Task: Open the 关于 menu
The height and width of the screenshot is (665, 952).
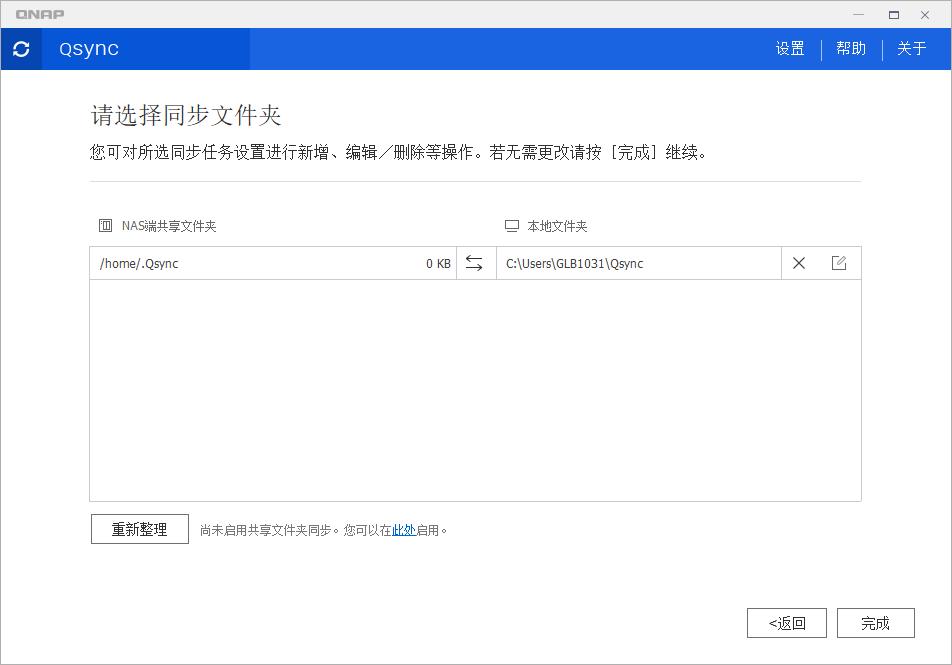Action: 911,48
